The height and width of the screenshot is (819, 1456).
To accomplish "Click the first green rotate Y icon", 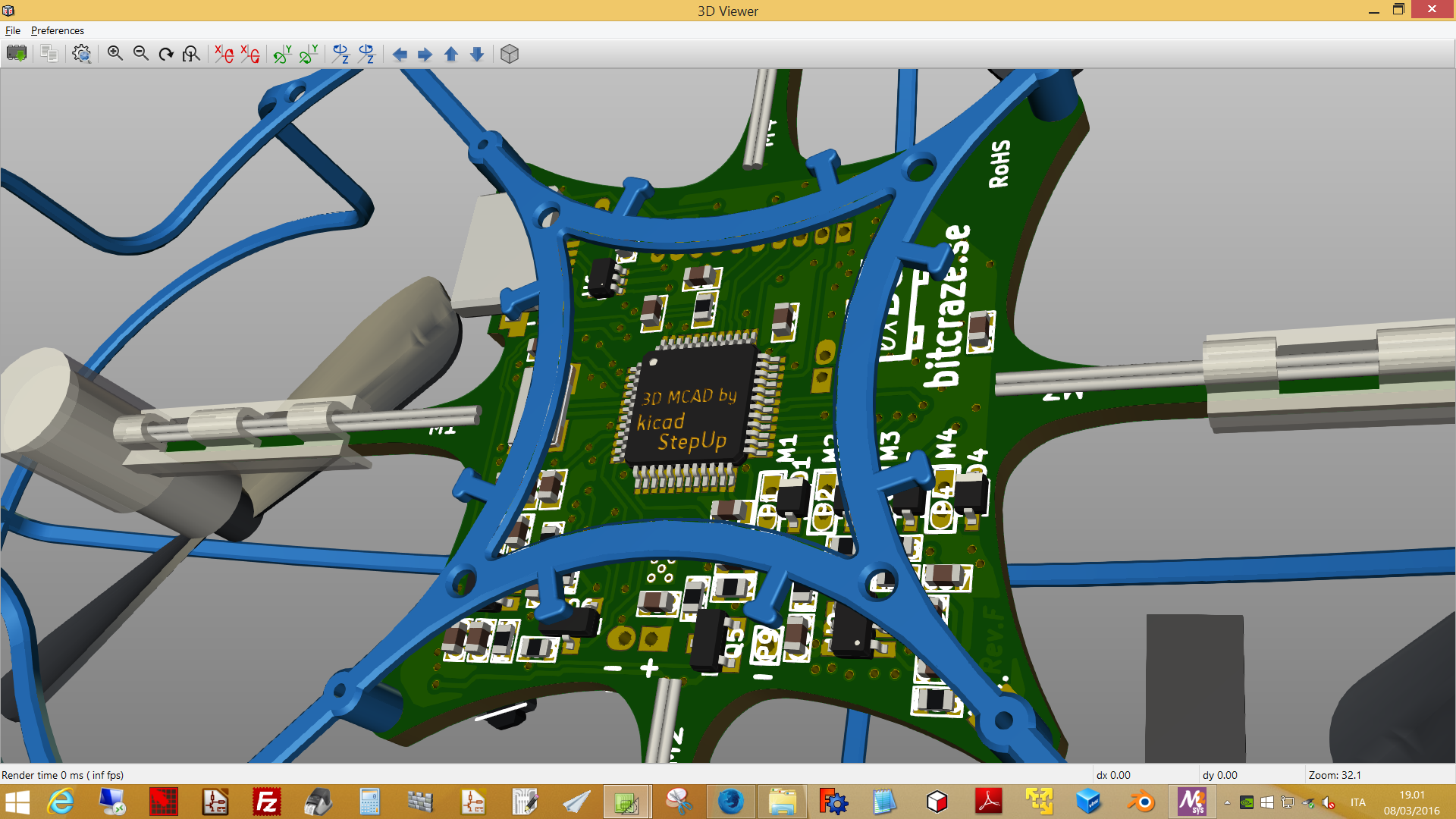I will point(282,54).
